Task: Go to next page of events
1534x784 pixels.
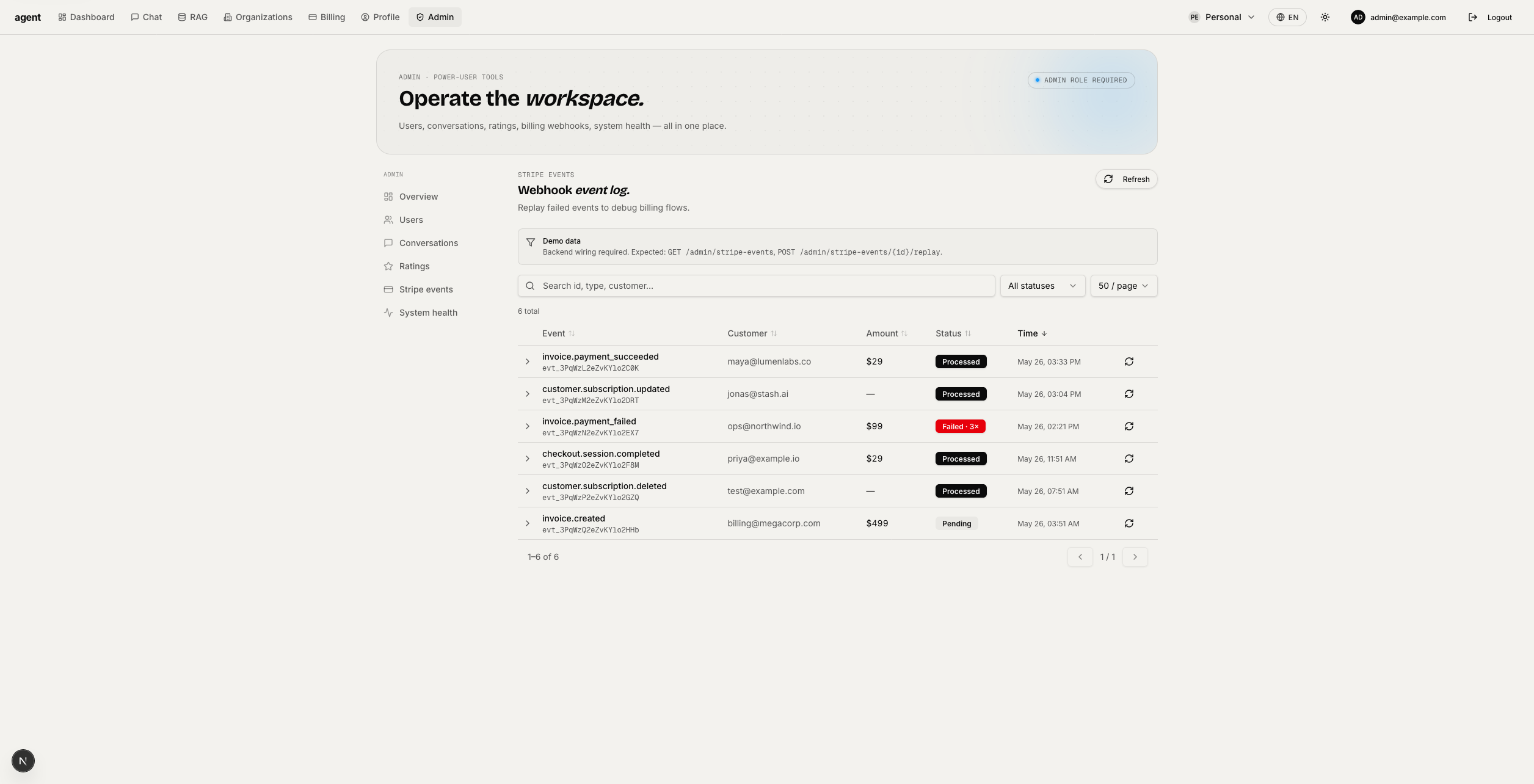Action: click(1135, 557)
